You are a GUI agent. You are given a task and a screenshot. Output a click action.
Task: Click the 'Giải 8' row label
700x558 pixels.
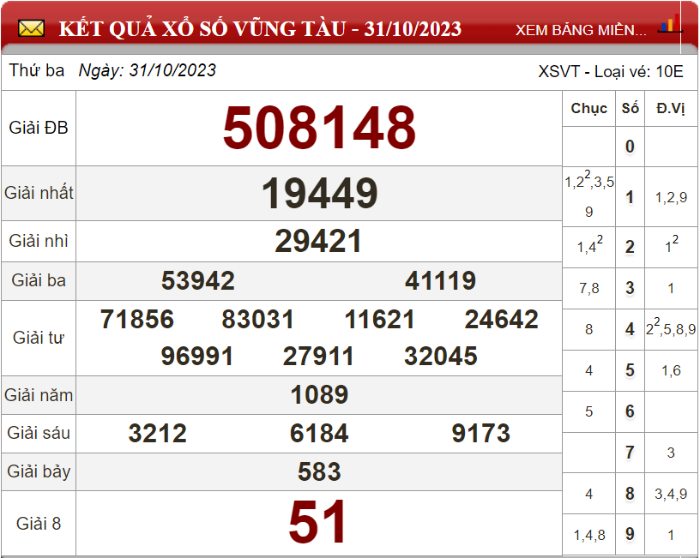click(x=38, y=524)
